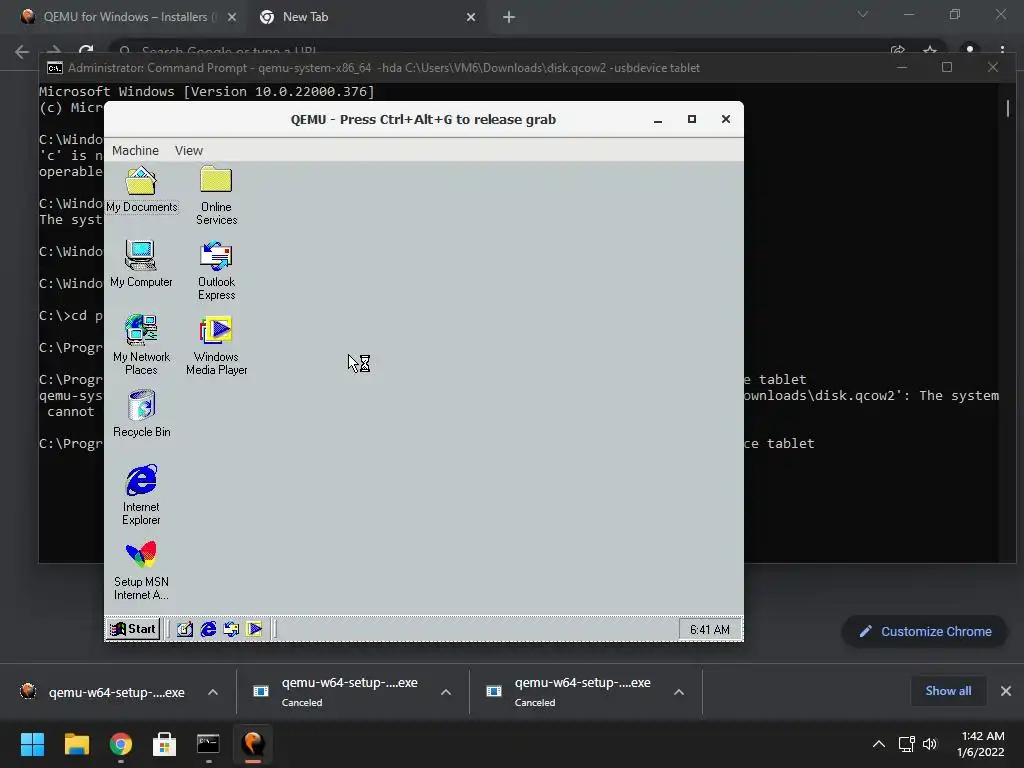Click Chrome's back arrow
This screenshot has width=1024, height=768.
[22, 52]
